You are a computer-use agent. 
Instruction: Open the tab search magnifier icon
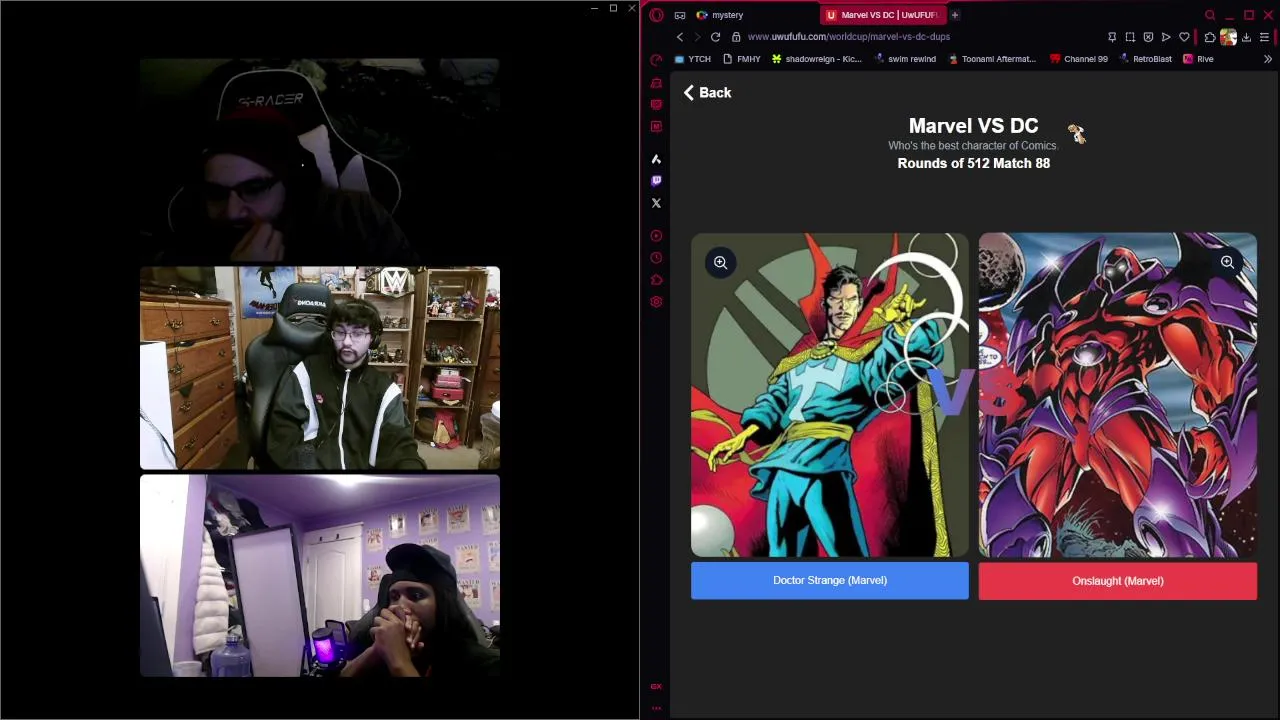point(1210,15)
